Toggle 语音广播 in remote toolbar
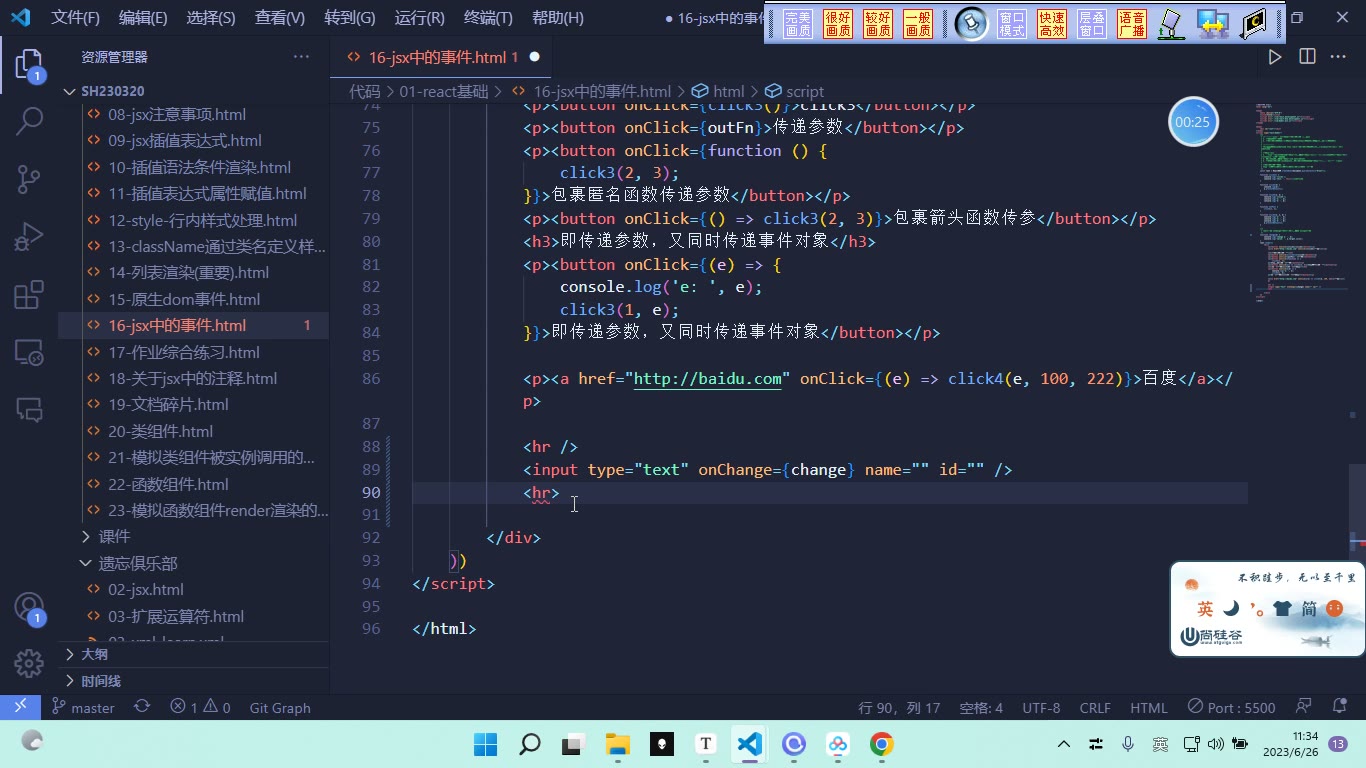Viewport: 1366px width, 768px height. (1132, 24)
